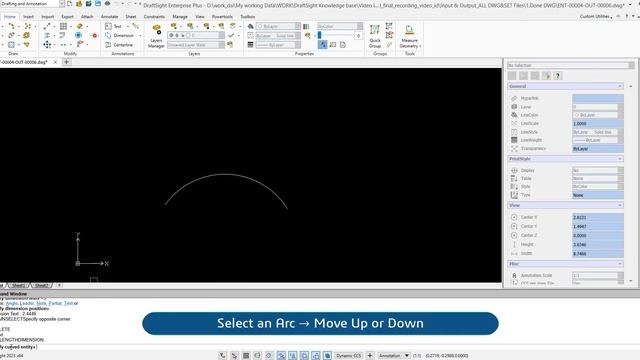The height and width of the screenshot is (360, 640).
Task: Click the Line Weight icon in Properties panel
Action: point(251,45)
